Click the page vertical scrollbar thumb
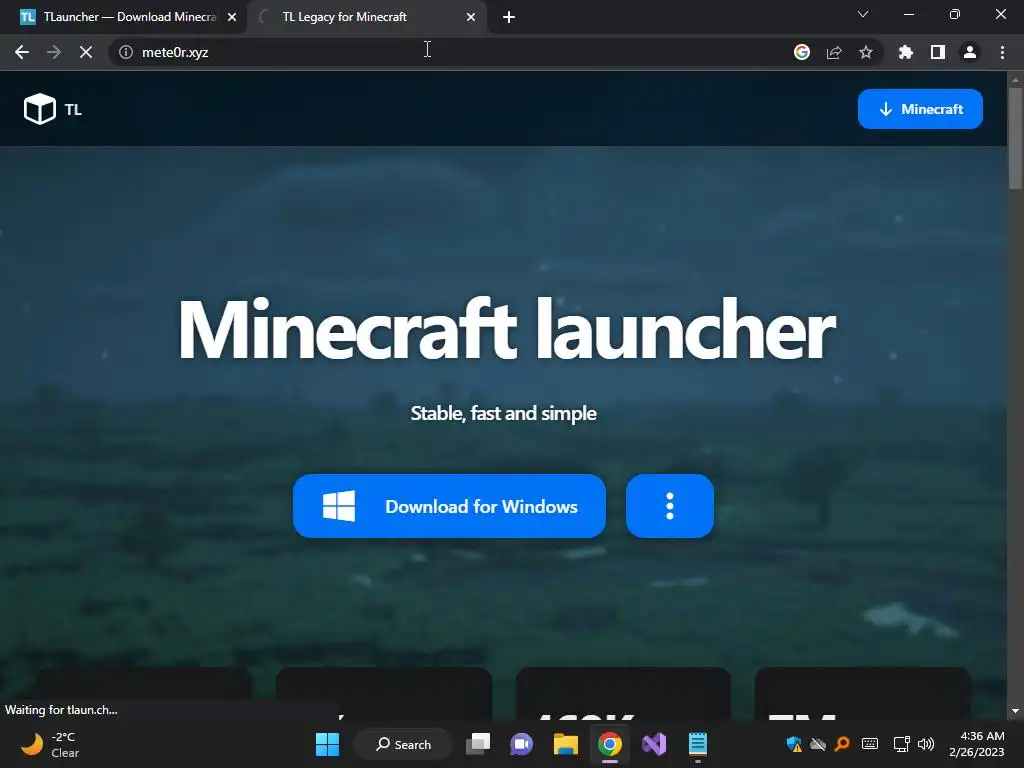Viewport: 1024px width, 768px height. [1015, 138]
